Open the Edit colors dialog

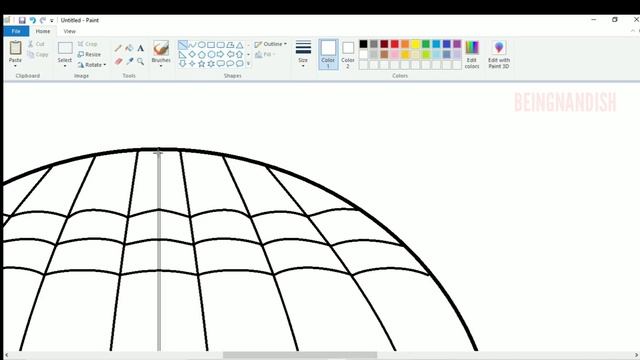pyautogui.click(x=472, y=54)
